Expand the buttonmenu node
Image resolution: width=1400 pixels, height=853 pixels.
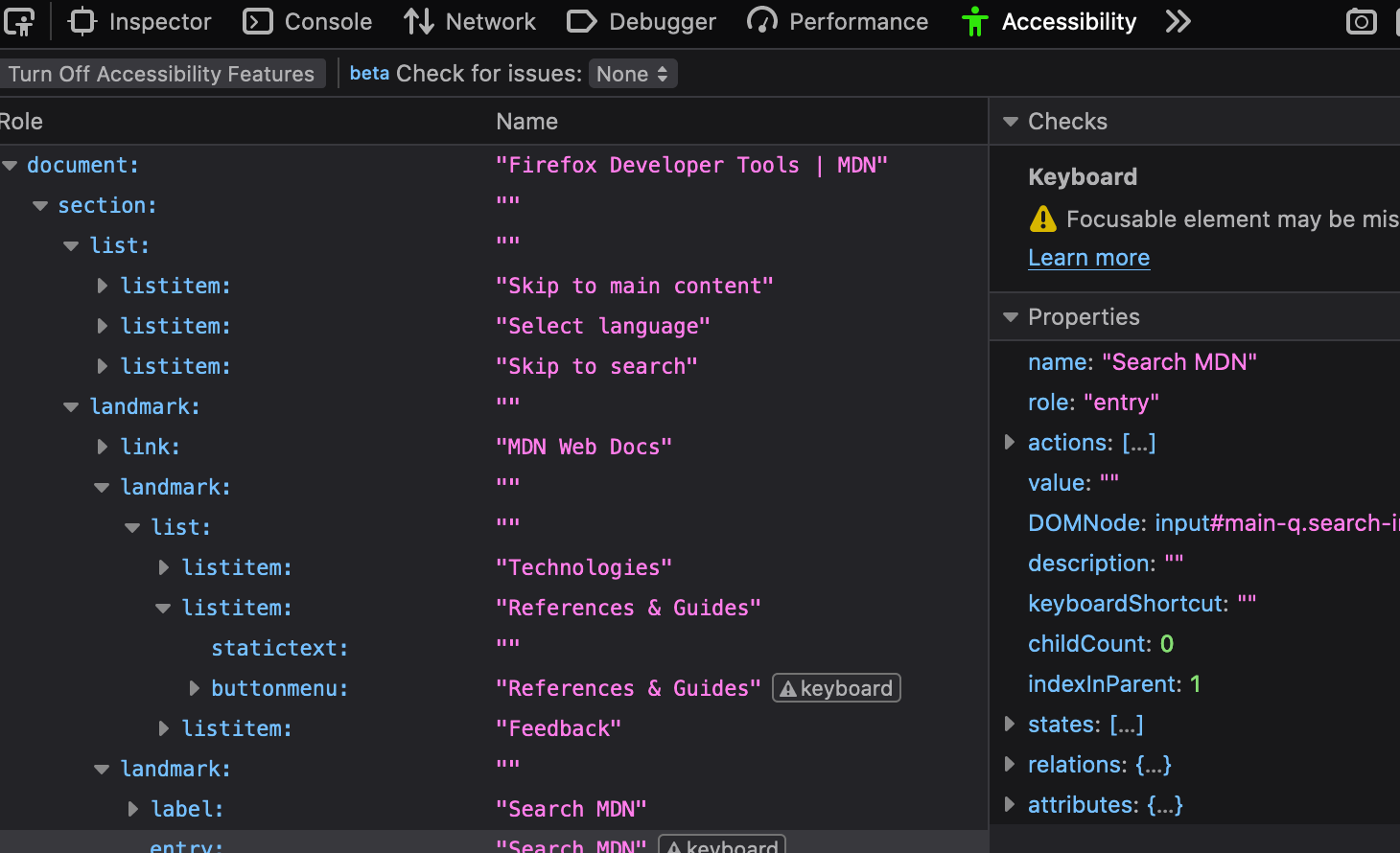(195, 688)
